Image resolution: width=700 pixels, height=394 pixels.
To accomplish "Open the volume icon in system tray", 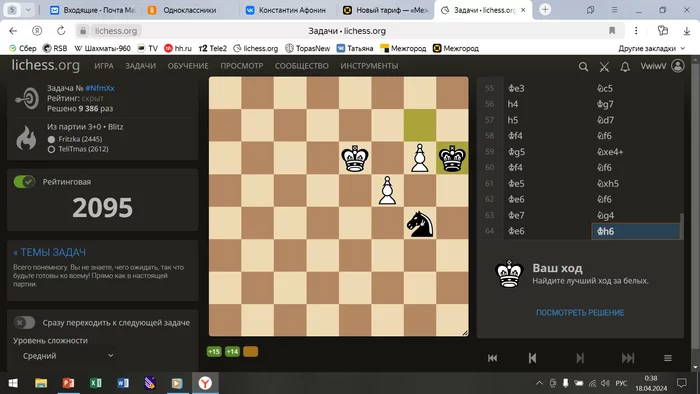I will click(x=605, y=383).
